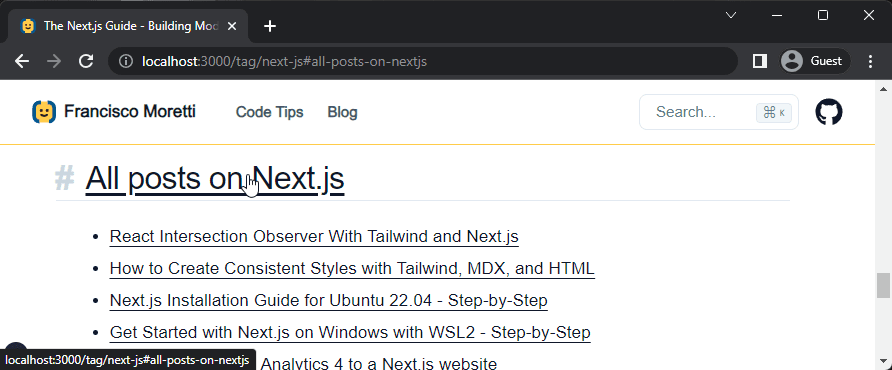Focus the Search... input field
Screen dimensions: 892x370
[x=719, y=112]
